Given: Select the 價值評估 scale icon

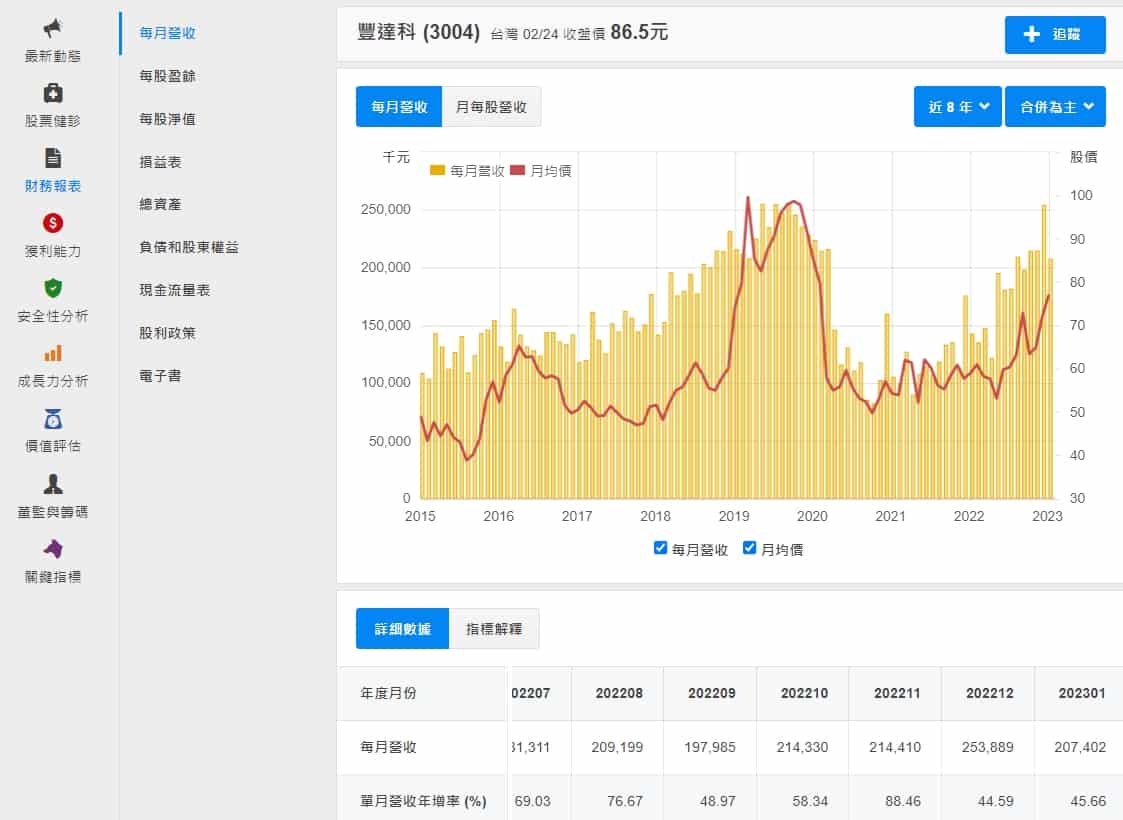Looking at the screenshot, I should point(53,419).
